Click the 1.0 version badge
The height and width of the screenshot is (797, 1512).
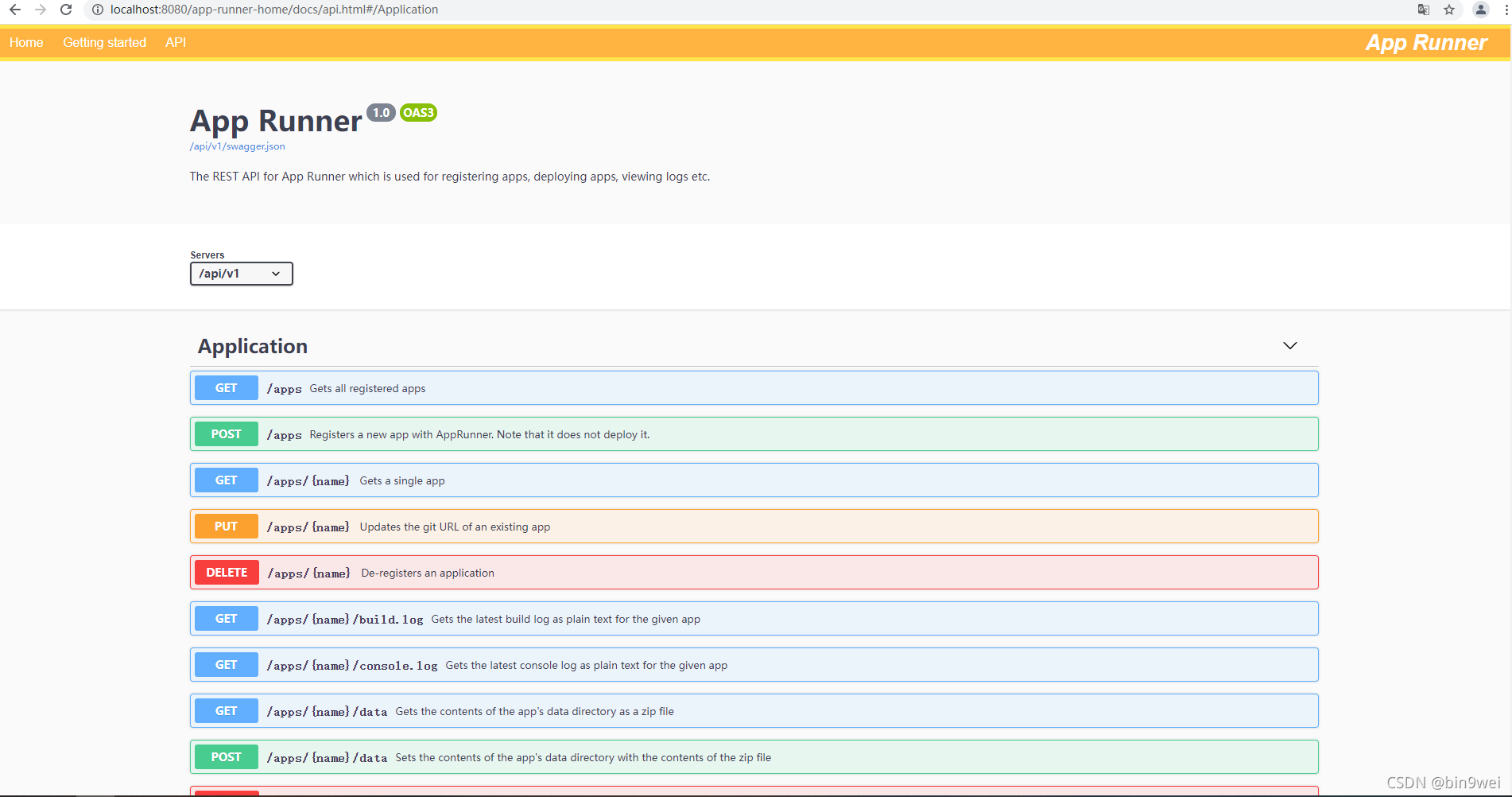[x=382, y=113]
